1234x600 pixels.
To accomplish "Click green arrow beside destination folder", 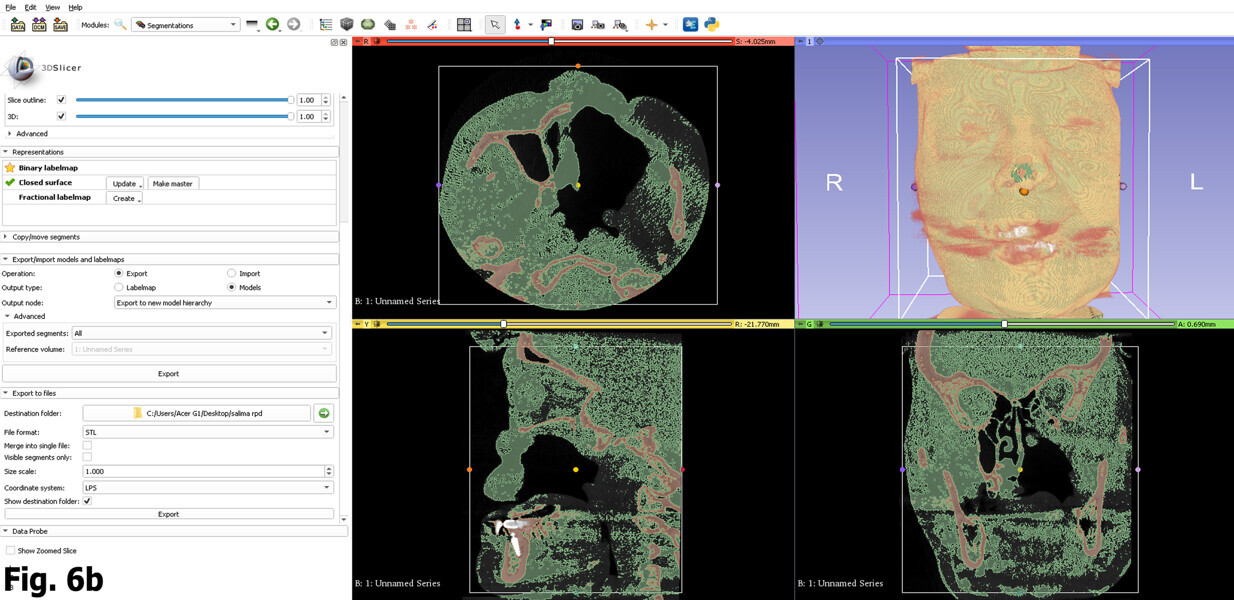I will click(x=324, y=413).
